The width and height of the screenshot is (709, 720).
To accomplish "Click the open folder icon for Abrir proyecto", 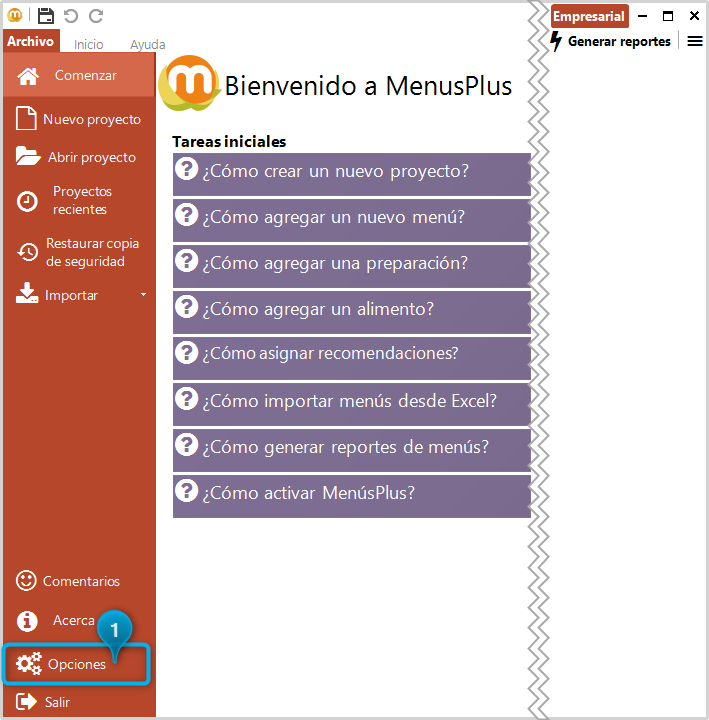I will [28, 156].
